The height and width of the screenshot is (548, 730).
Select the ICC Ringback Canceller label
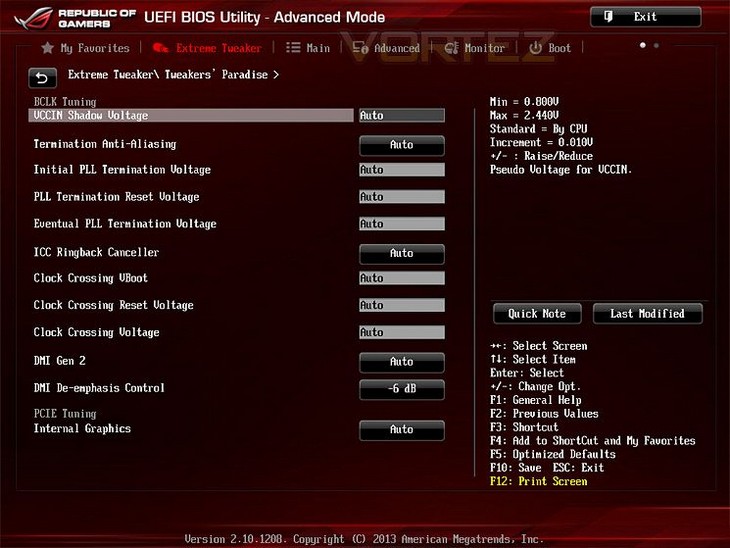[x=96, y=252]
